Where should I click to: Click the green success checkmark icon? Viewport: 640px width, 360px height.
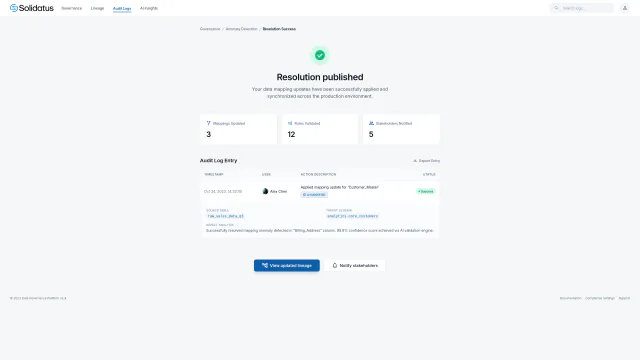[x=320, y=55]
